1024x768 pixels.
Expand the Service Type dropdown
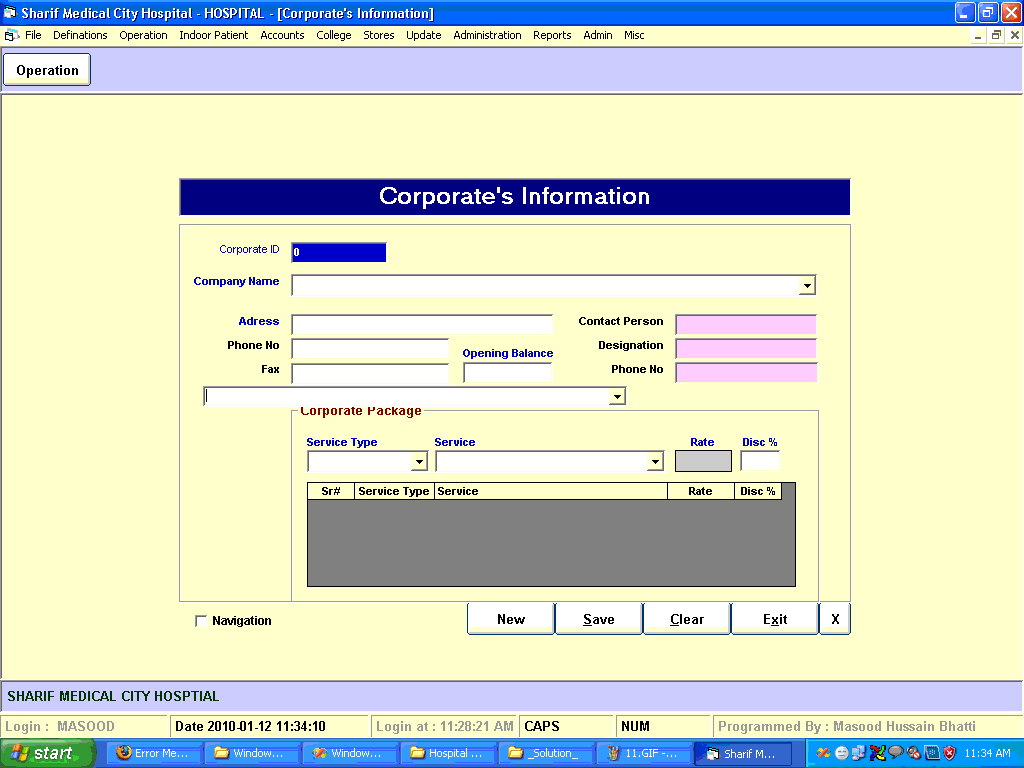click(x=419, y=462)
